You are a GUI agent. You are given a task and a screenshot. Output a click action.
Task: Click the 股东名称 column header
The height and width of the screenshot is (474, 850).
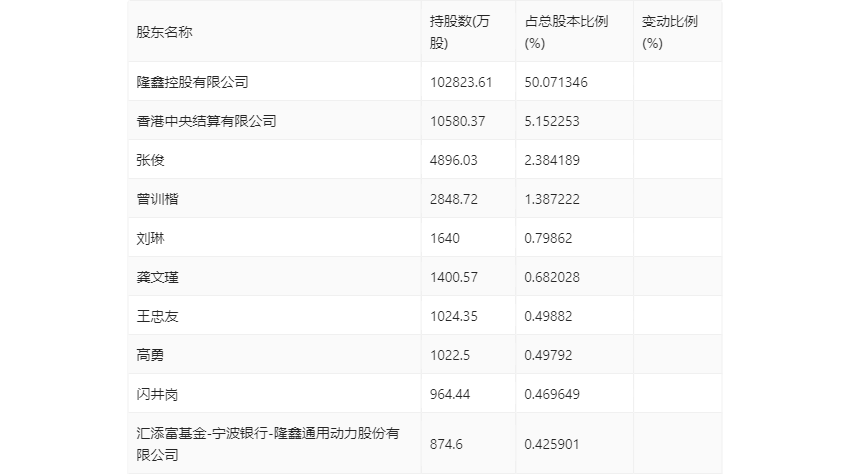(x=164, y=32)
